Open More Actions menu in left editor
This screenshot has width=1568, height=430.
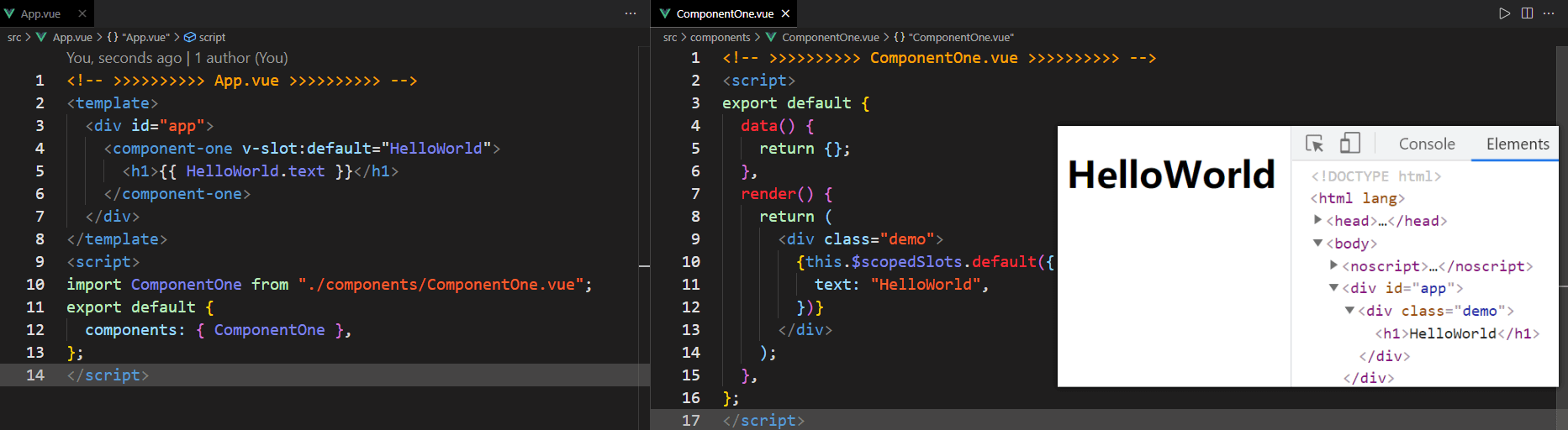pos(631,13)
